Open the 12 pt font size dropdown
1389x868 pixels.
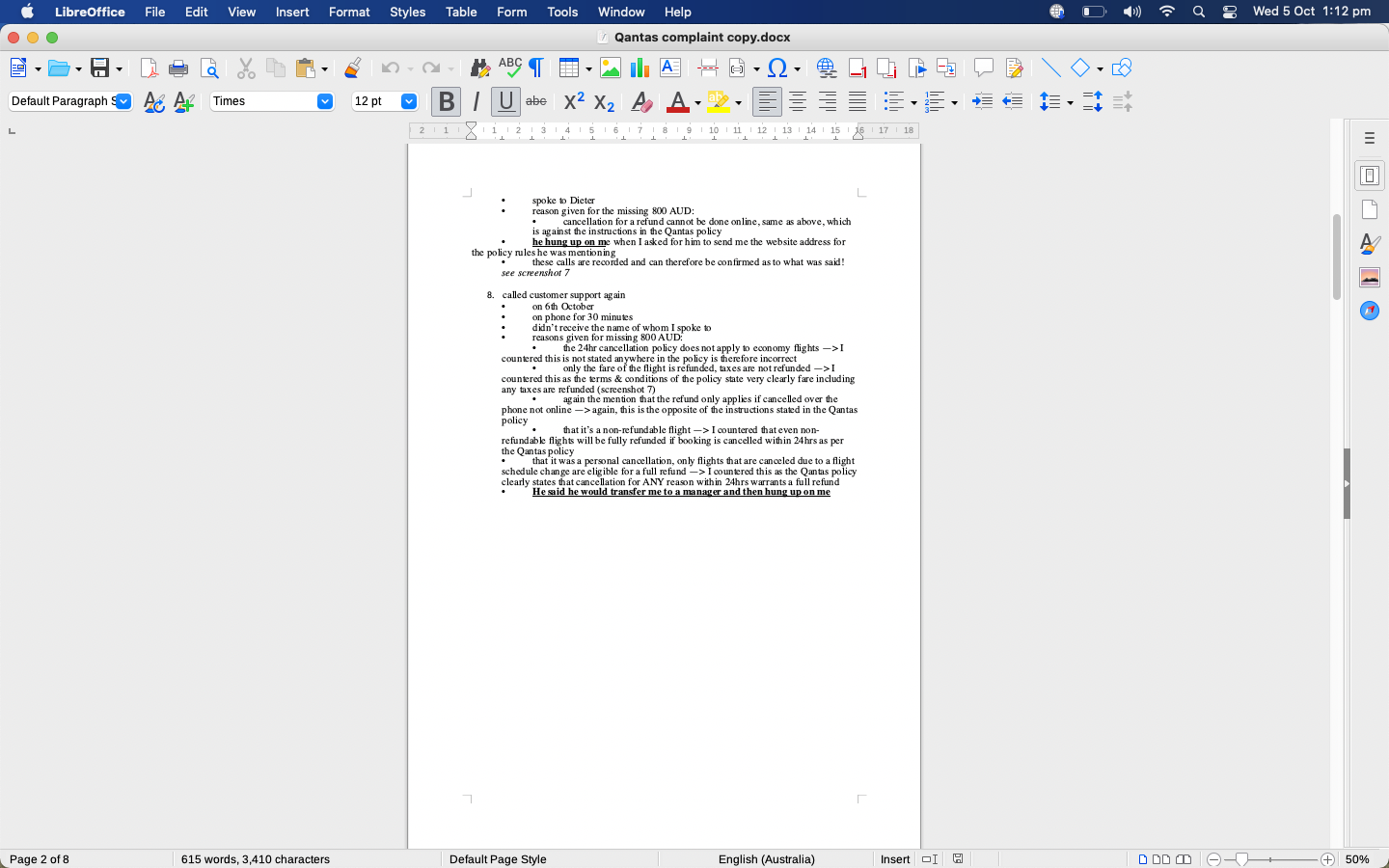click(x=408, y=100)
